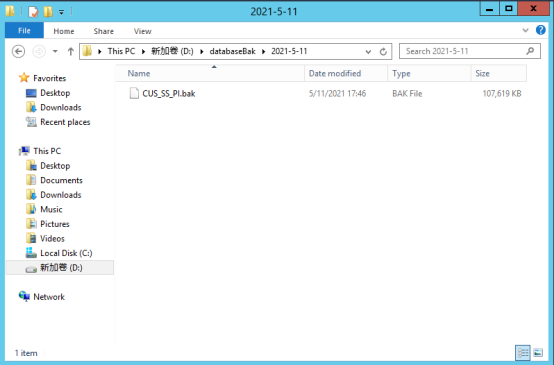Open the Help icon
The width and height of the screenshot is (554, 365).
point(541,30)
